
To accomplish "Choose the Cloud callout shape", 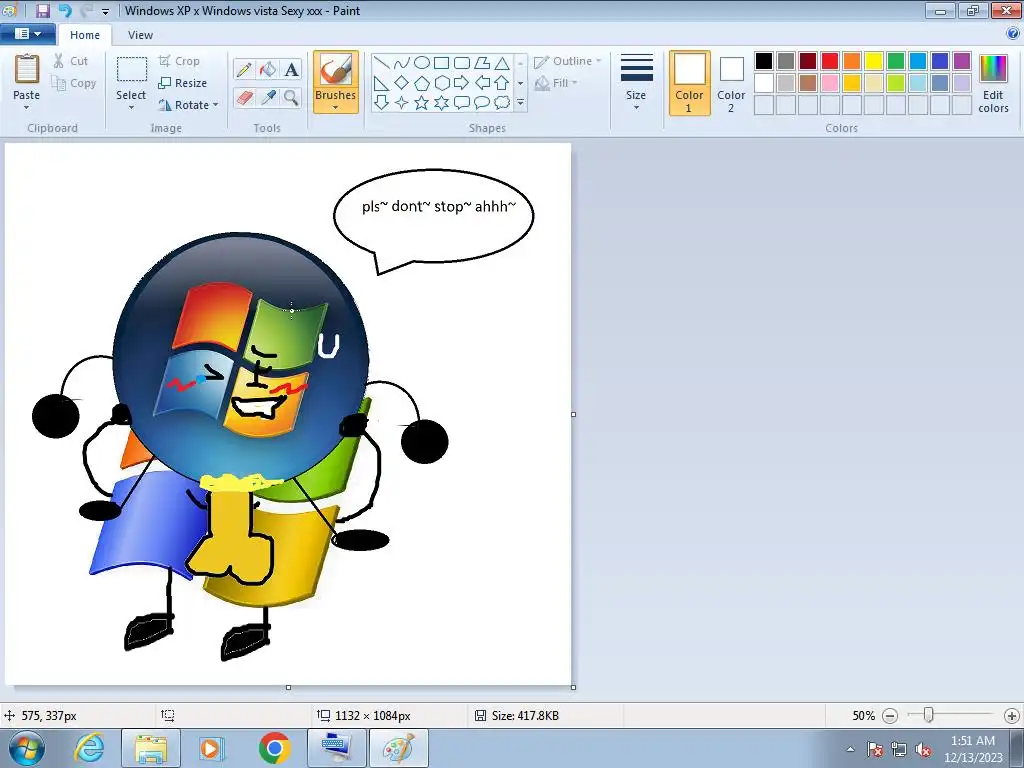I will 502,103.
